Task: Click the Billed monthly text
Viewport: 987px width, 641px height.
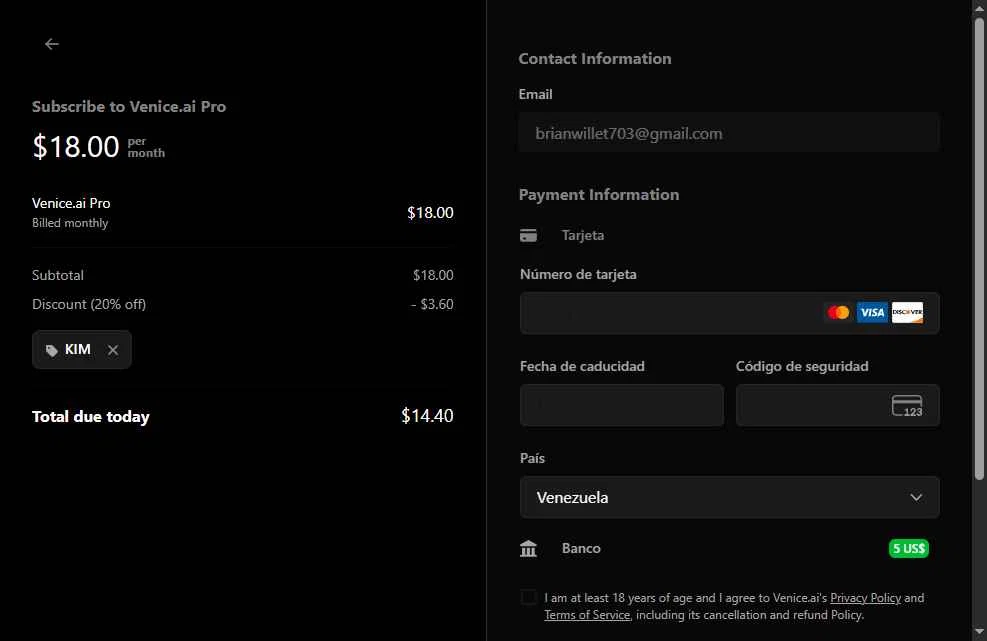Action: [70, 223]
